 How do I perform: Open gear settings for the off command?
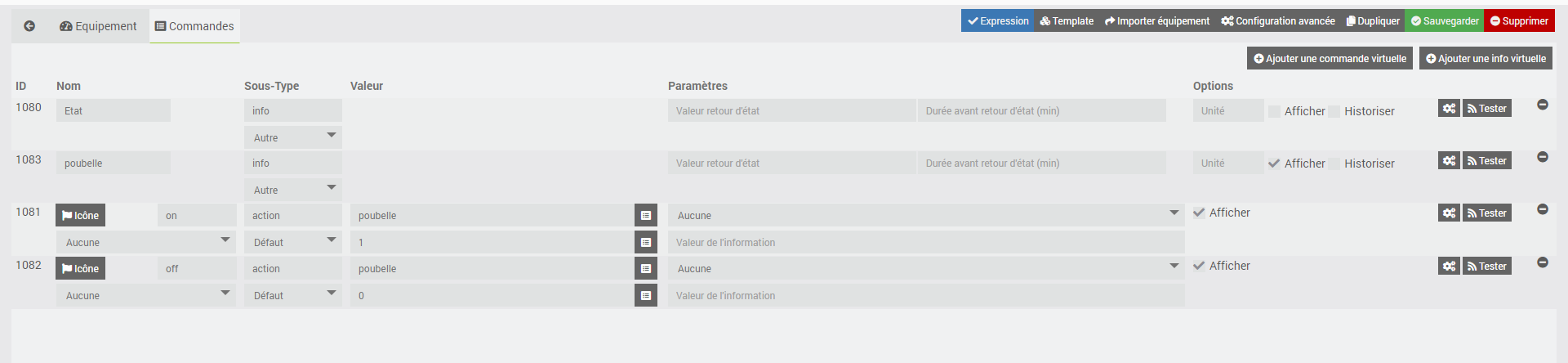tap(1449, 267)
